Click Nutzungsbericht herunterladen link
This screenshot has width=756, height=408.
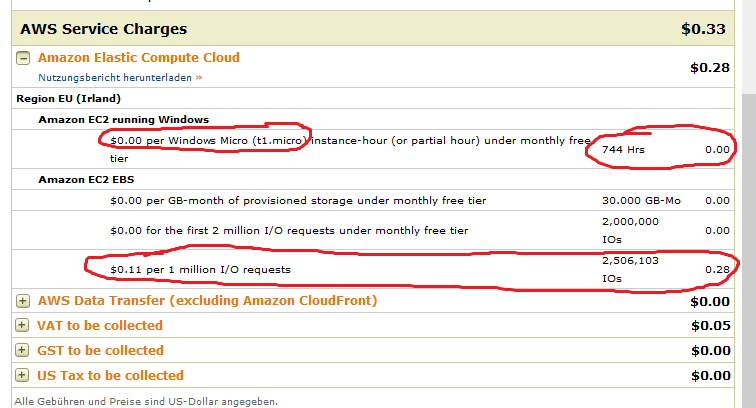coord(115,78)
